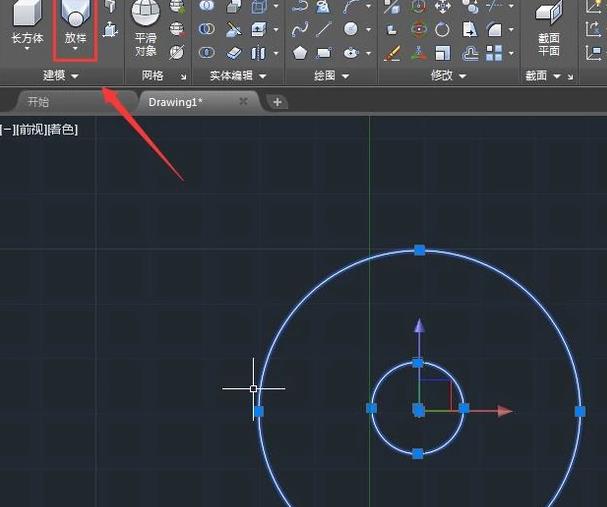The image size is (607, 507).
Task: Select the polygon tool in 绘图 panel
Action: 300,52
